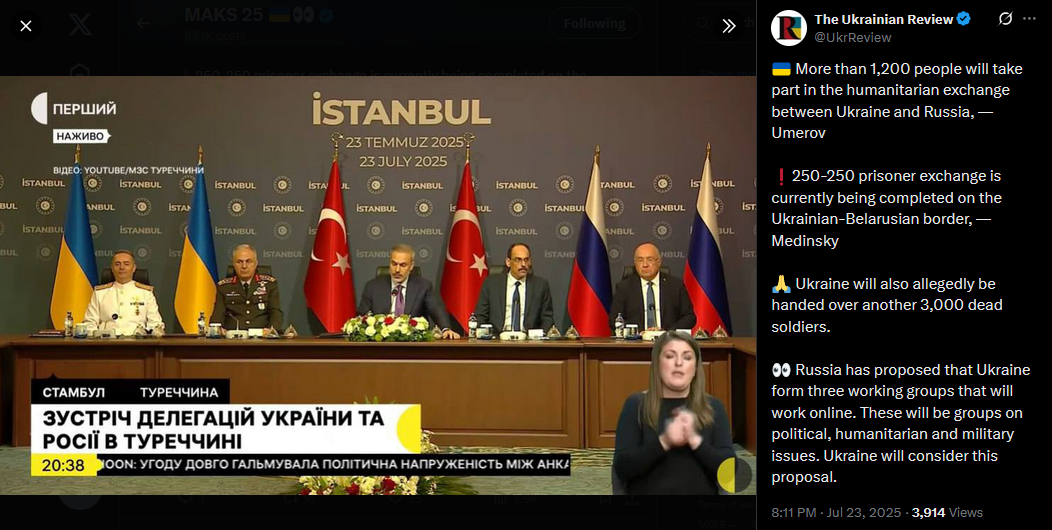Open the post timestamp 8:11 PM Jul 23, 2025

point(836,513)
